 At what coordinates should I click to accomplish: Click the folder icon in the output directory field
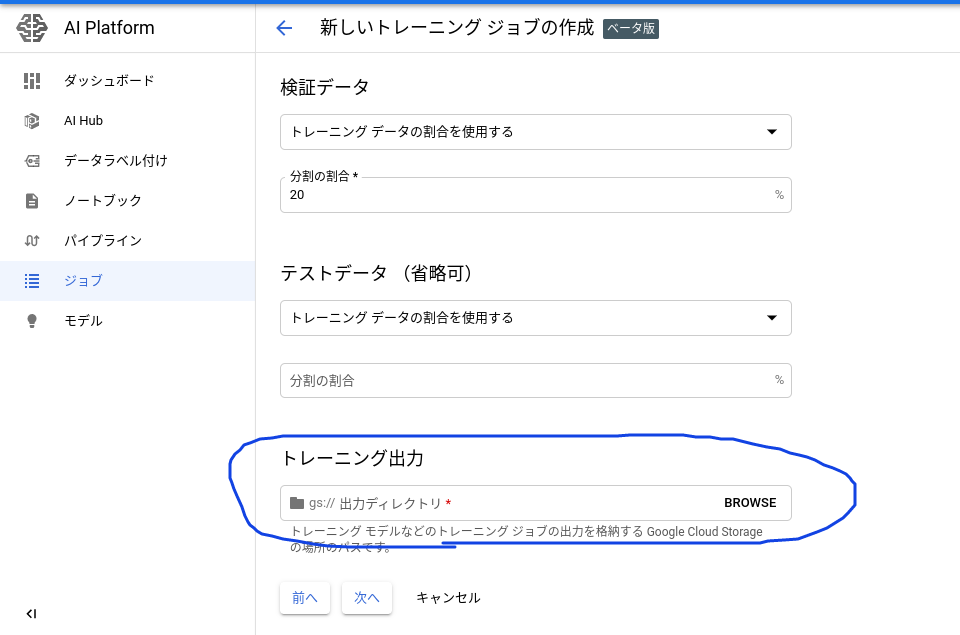[x=297, y=503]
